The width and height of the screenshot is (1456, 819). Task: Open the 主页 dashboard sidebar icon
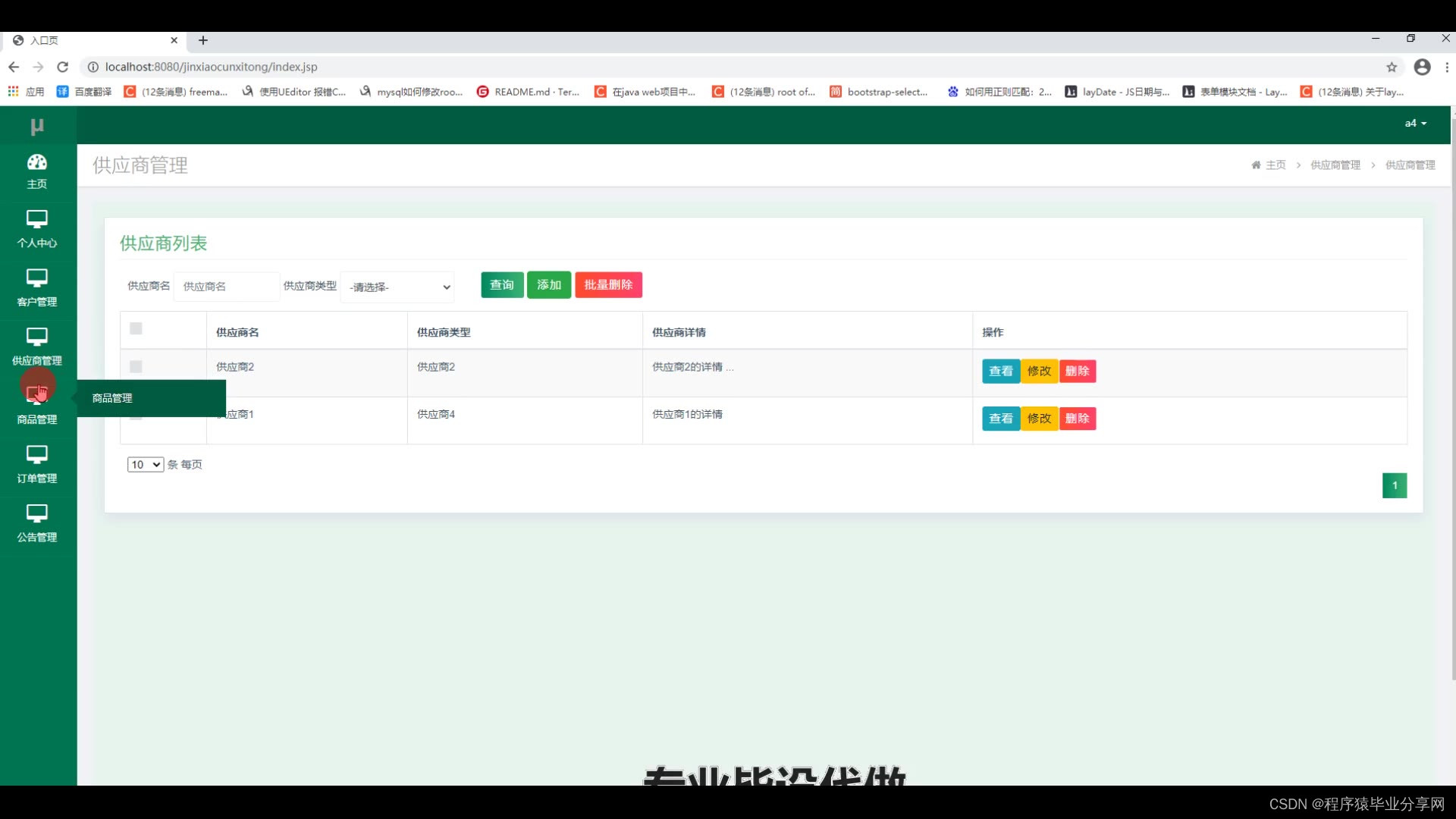[x=36, y=163]
